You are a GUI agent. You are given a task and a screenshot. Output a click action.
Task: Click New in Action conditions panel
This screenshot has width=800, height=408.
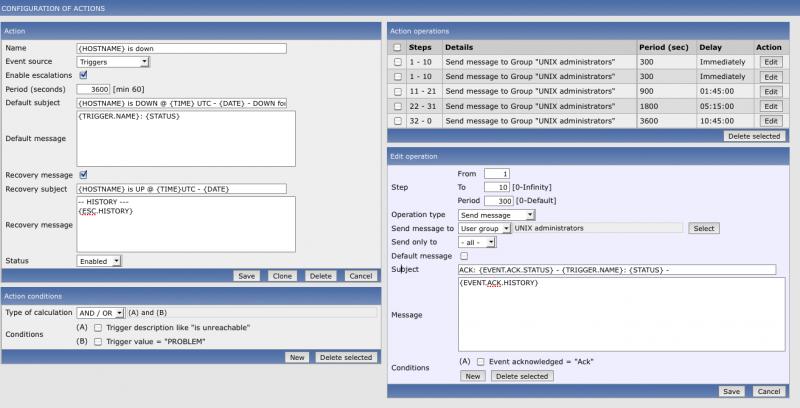[x=296, y=357]
